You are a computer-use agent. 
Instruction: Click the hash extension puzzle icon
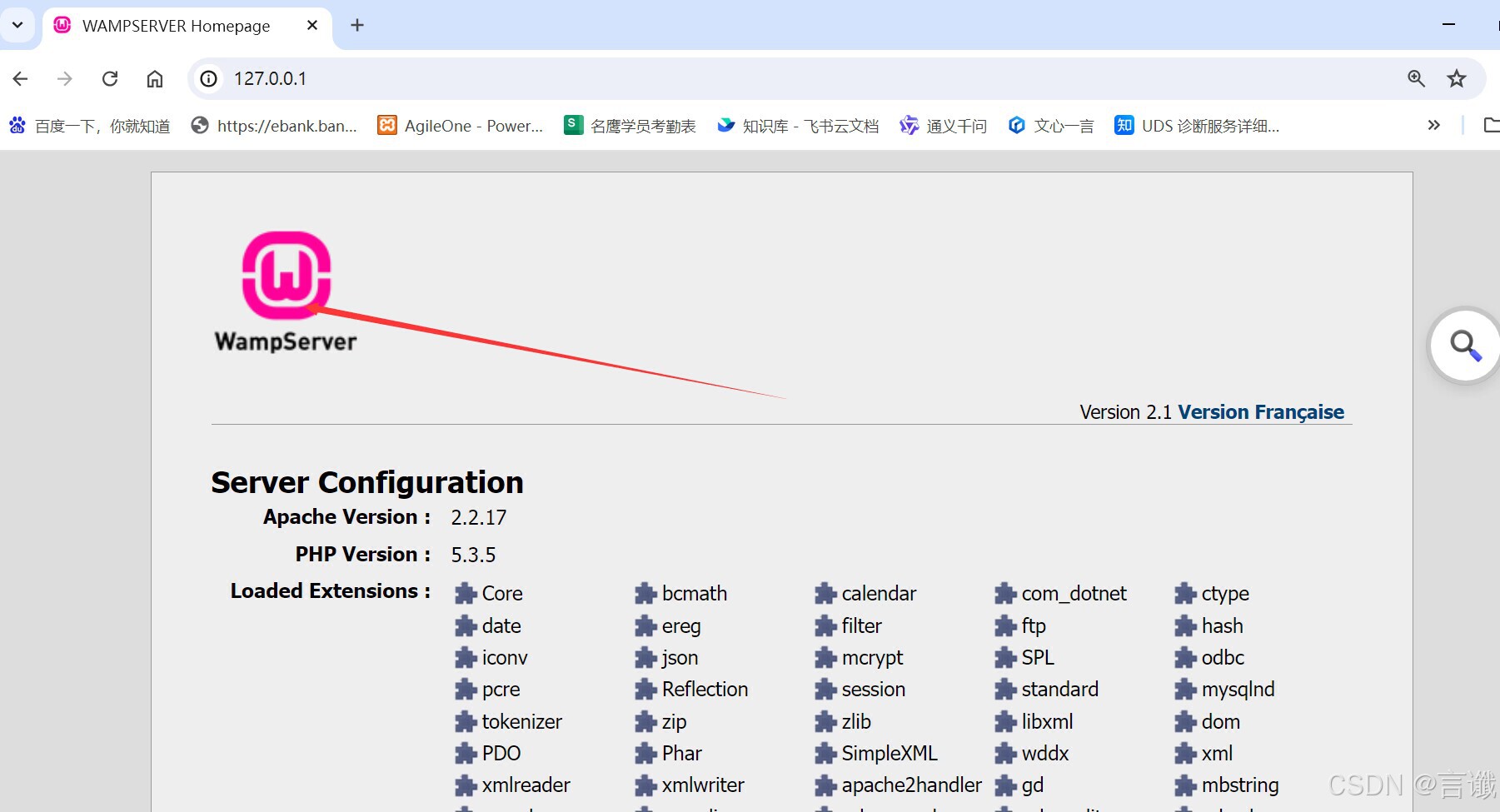(1185, 625)
